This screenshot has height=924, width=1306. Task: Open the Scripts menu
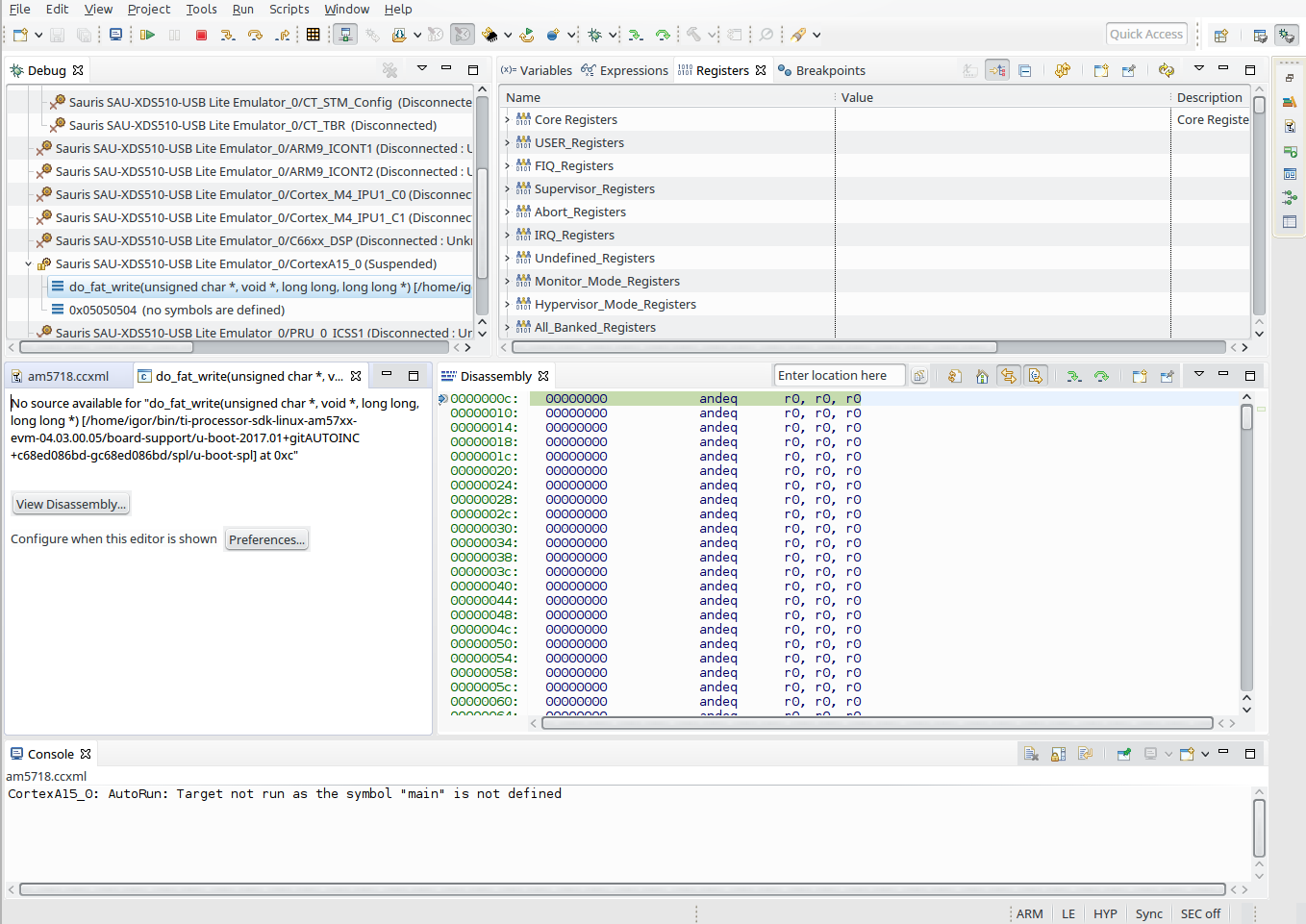click(289, 10)
